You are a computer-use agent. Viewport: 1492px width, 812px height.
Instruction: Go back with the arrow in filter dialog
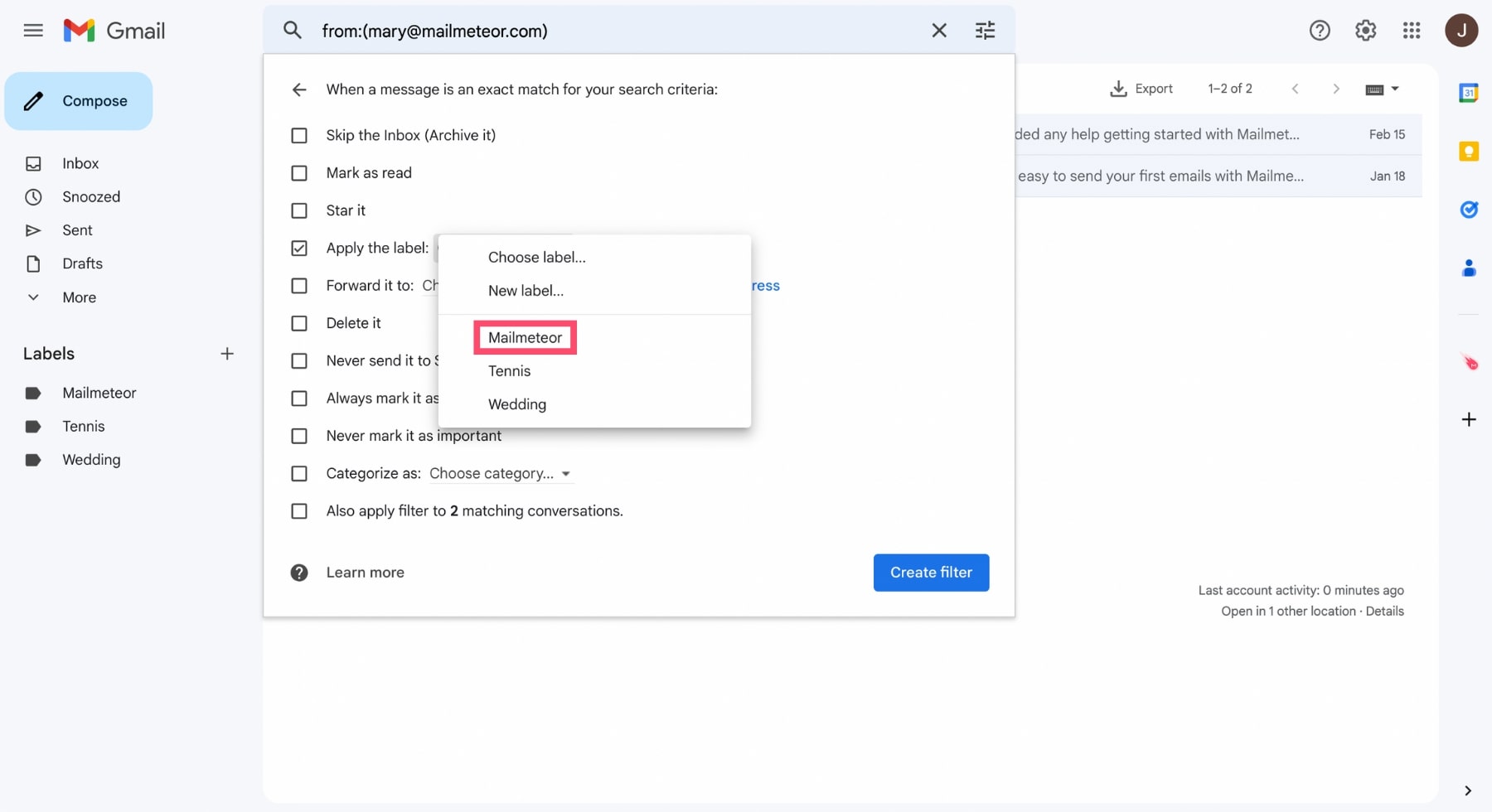coord(299,89)
